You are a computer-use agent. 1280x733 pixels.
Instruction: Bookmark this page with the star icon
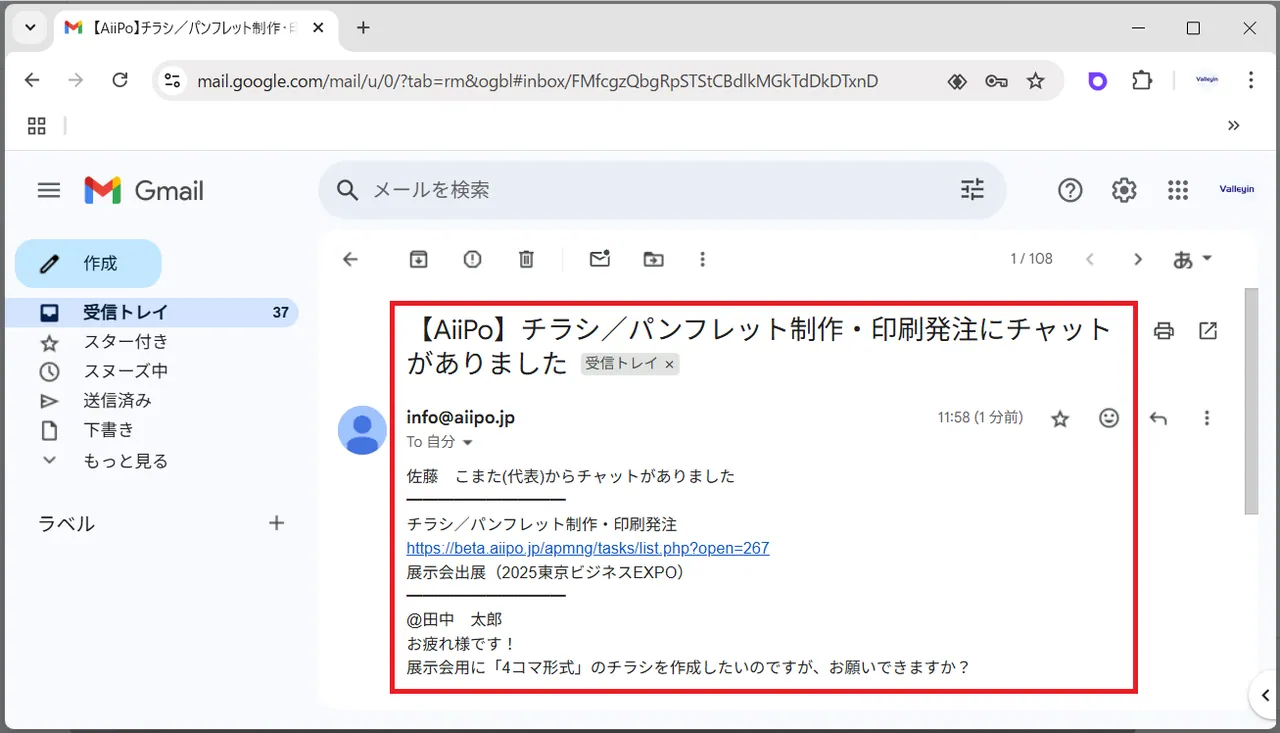[1036, 81]
